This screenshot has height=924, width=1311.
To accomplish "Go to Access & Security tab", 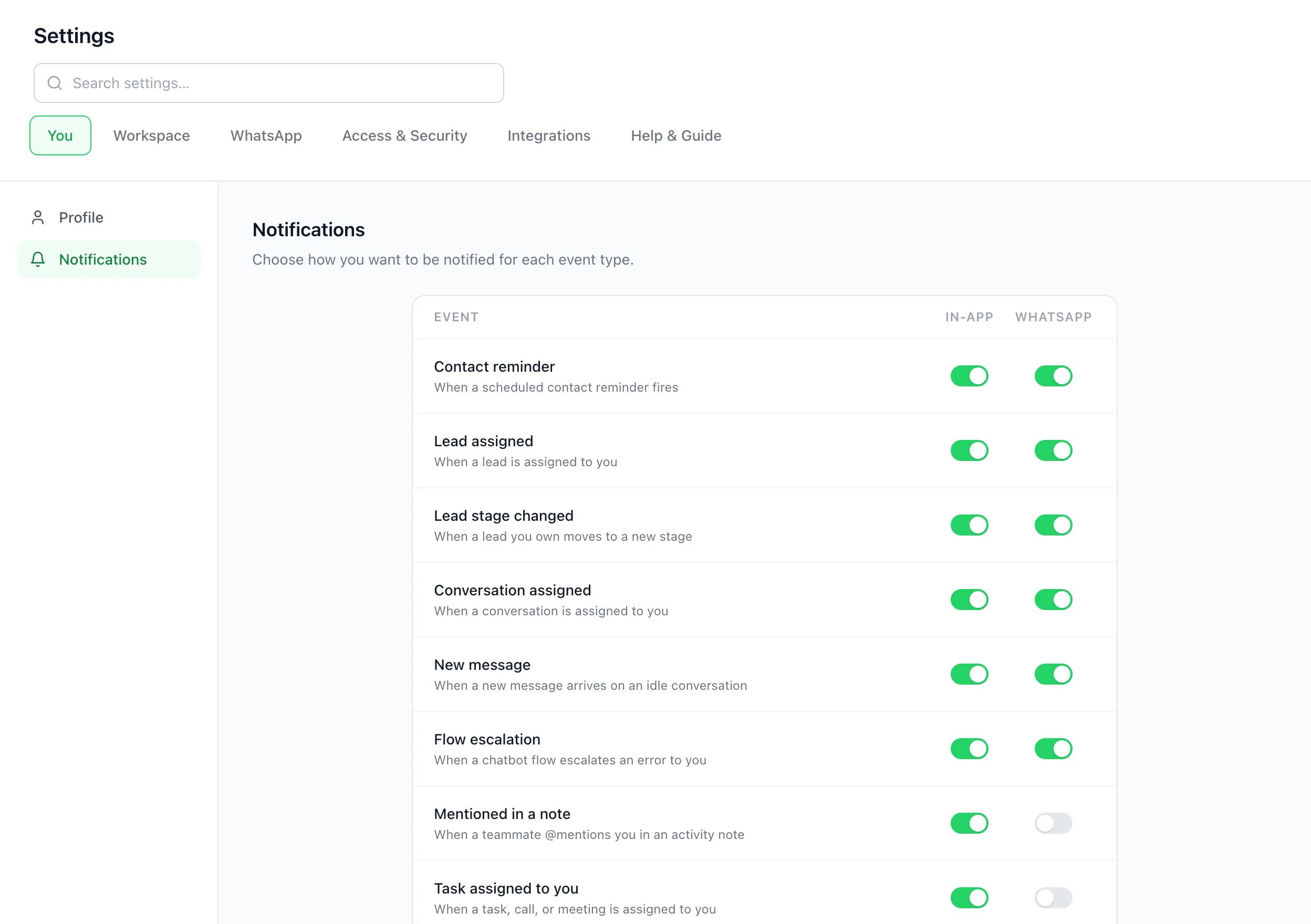I will (405, 136).
